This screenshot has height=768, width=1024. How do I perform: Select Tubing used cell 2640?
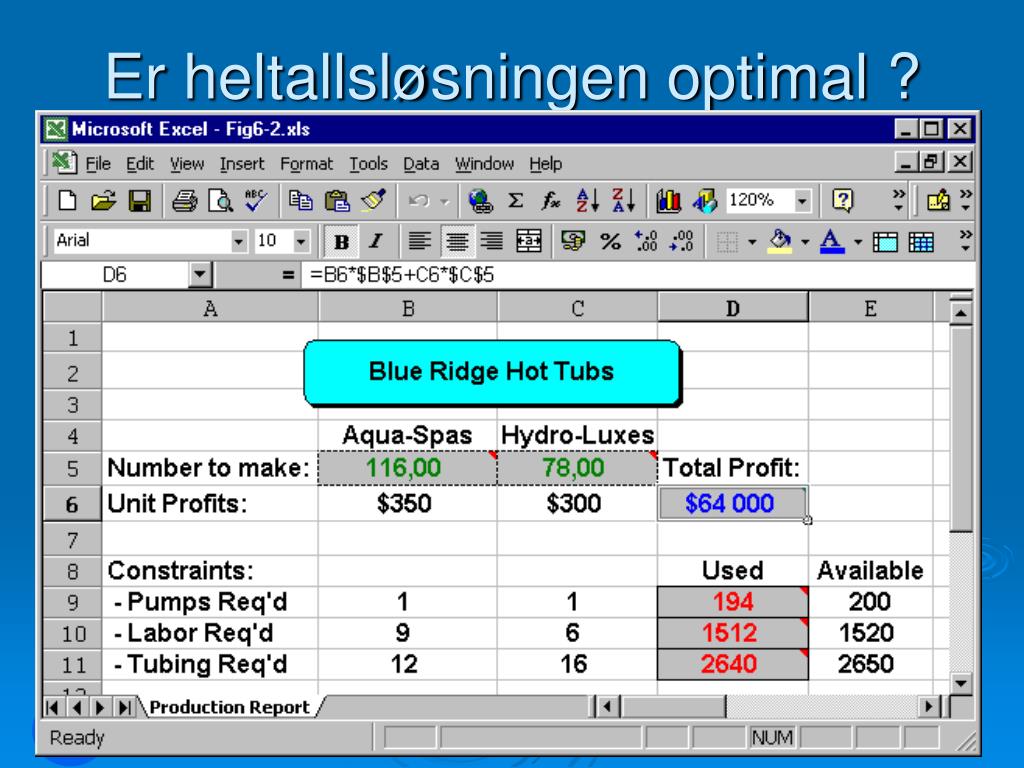(733, 664)
